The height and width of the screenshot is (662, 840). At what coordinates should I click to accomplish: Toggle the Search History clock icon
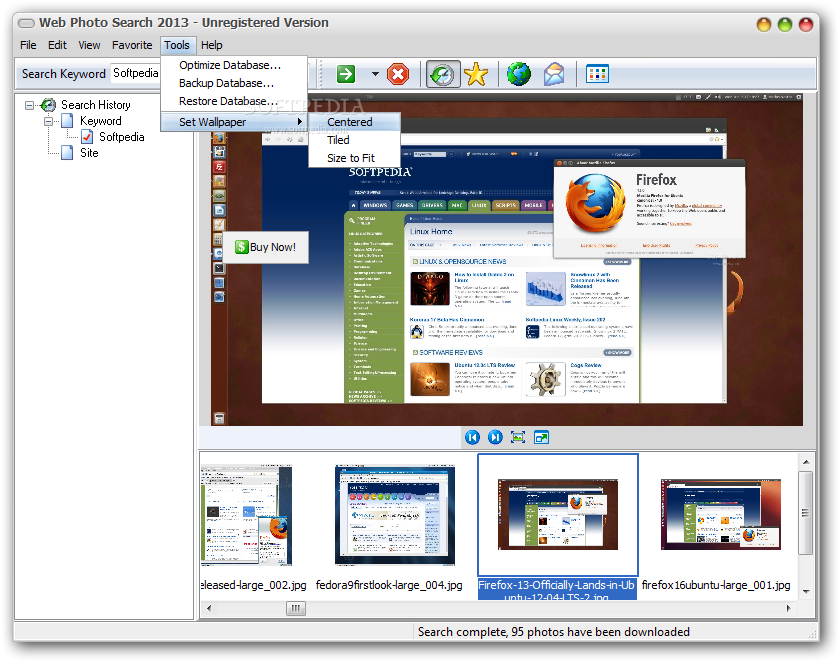click(x=443, y=74)
